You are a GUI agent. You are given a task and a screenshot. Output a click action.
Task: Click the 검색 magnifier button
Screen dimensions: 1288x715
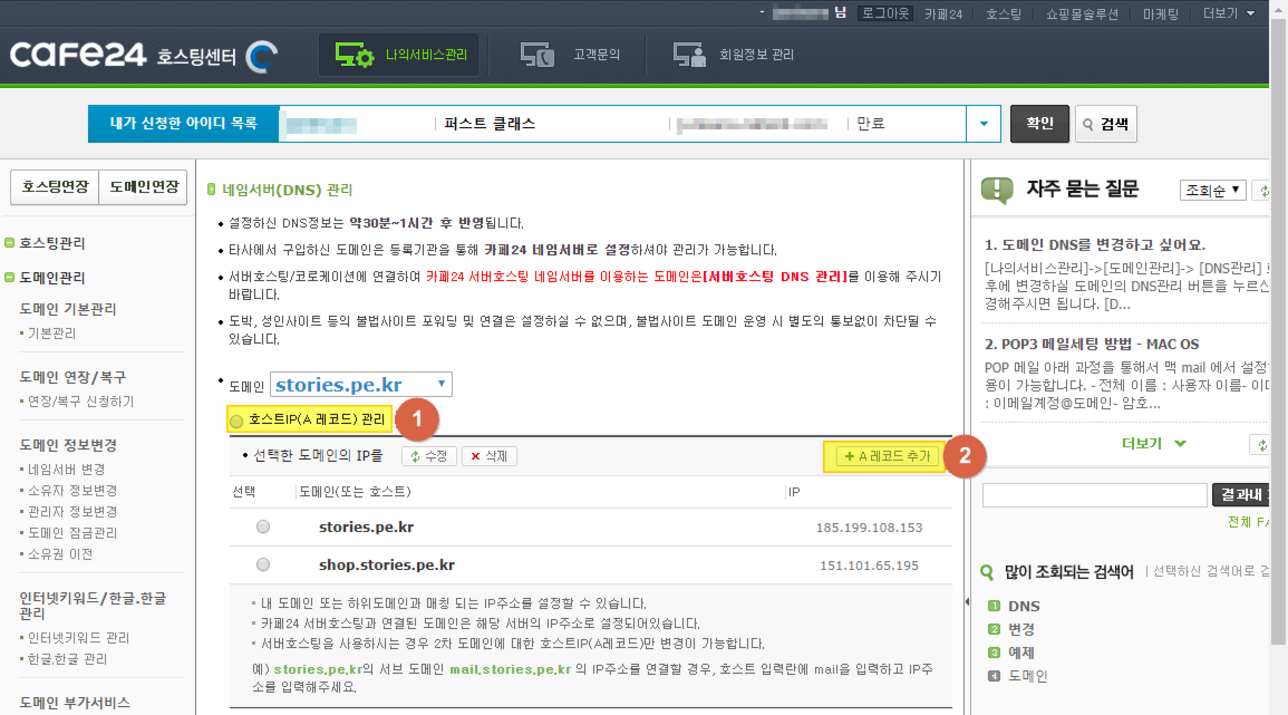(1105, 124)
